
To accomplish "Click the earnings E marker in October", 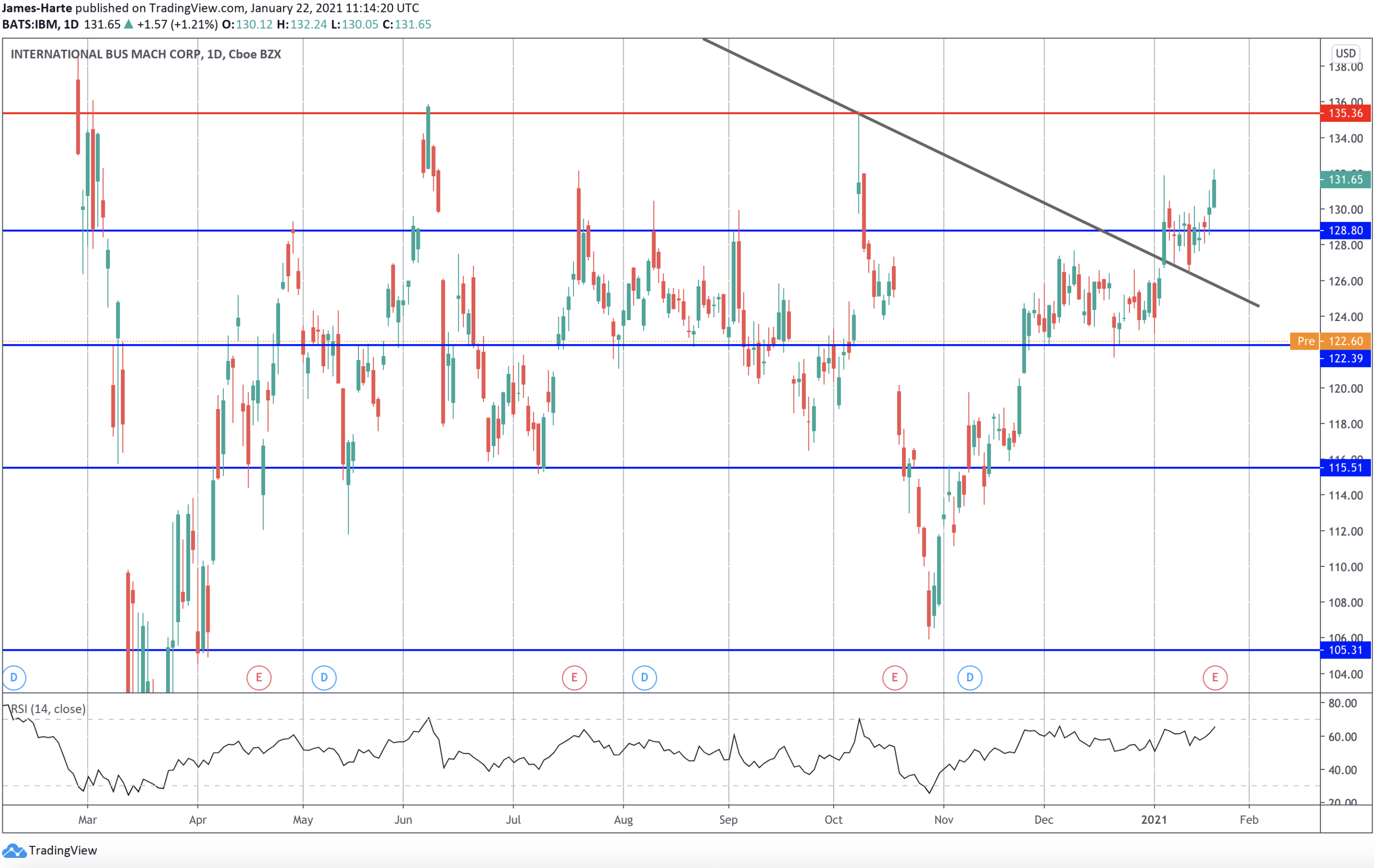I will point(895,678).
